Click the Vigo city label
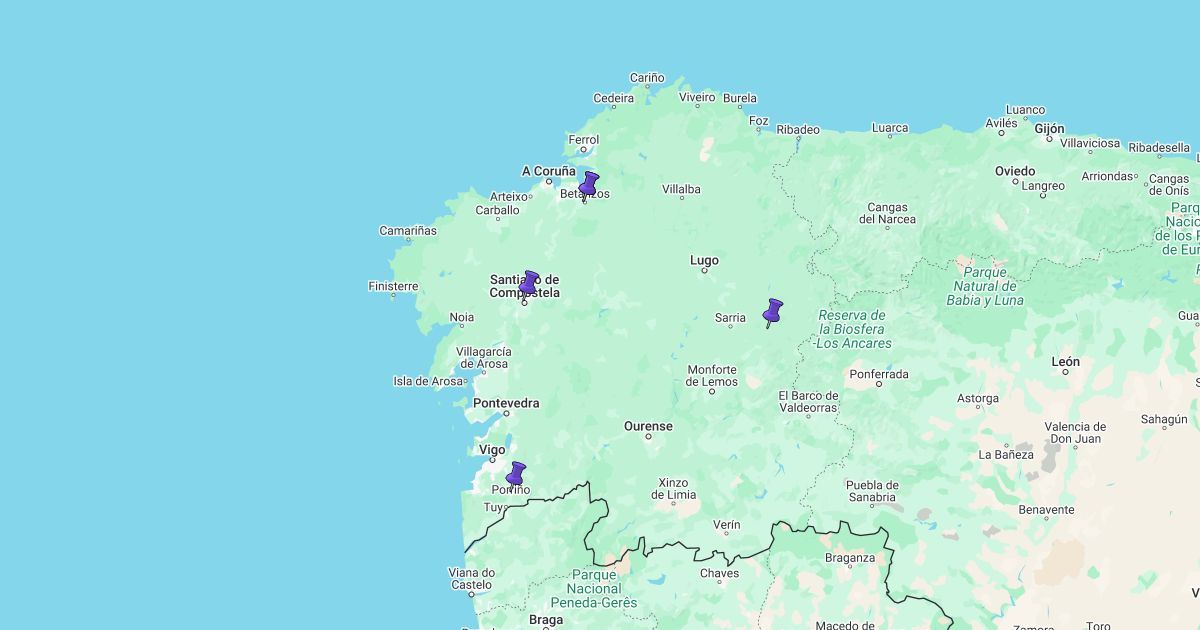 (x=492, y=449)
